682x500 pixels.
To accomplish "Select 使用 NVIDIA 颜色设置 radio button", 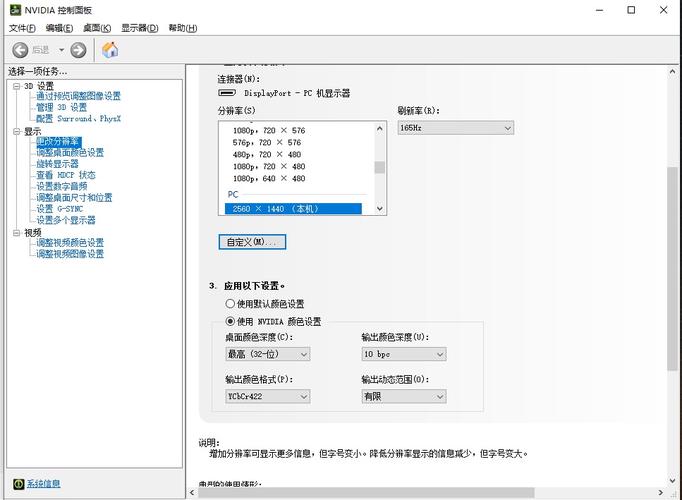I will (x=230, y=321).
